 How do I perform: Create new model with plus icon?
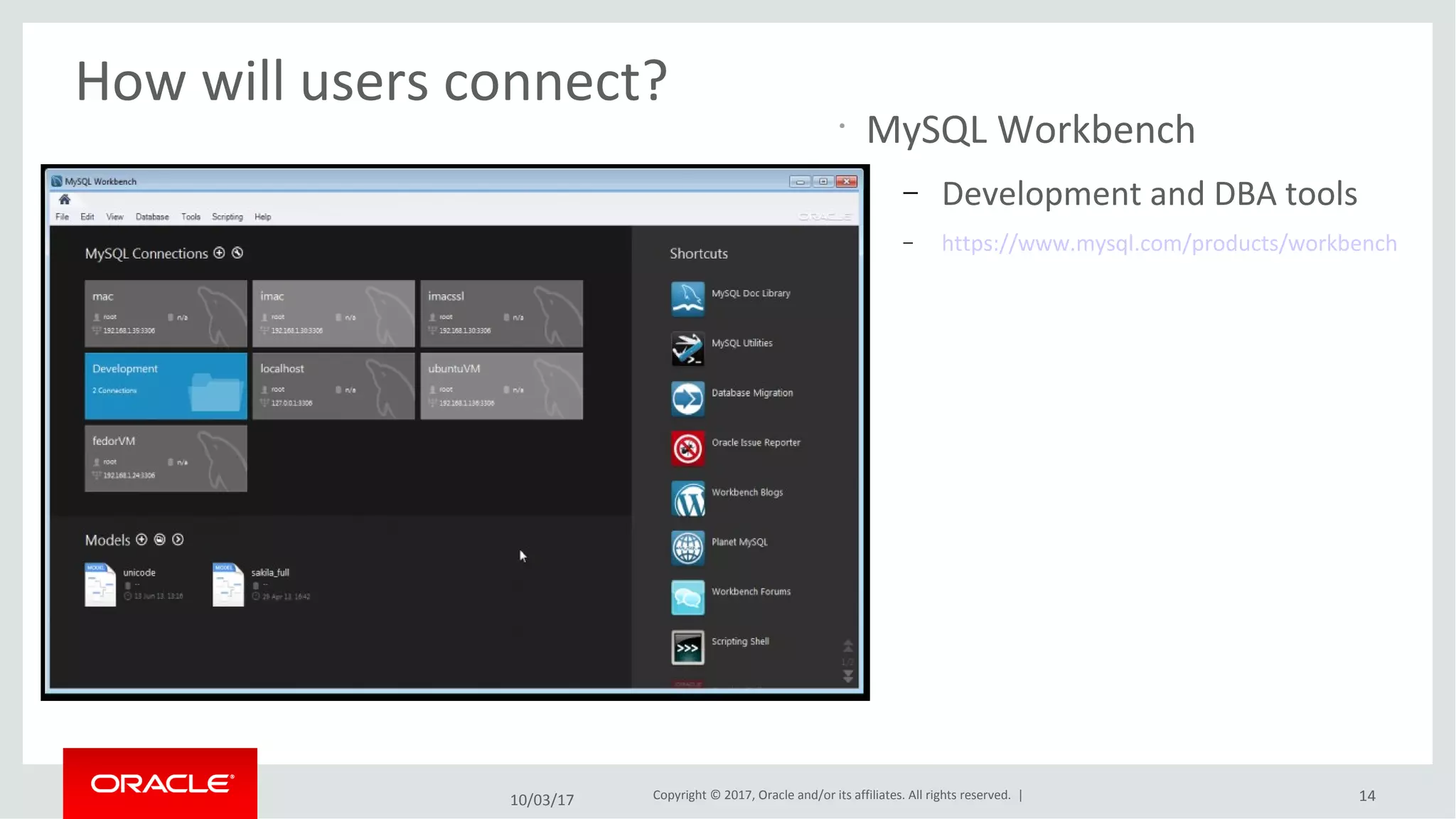pyautogui.click(x=141, y=540)
